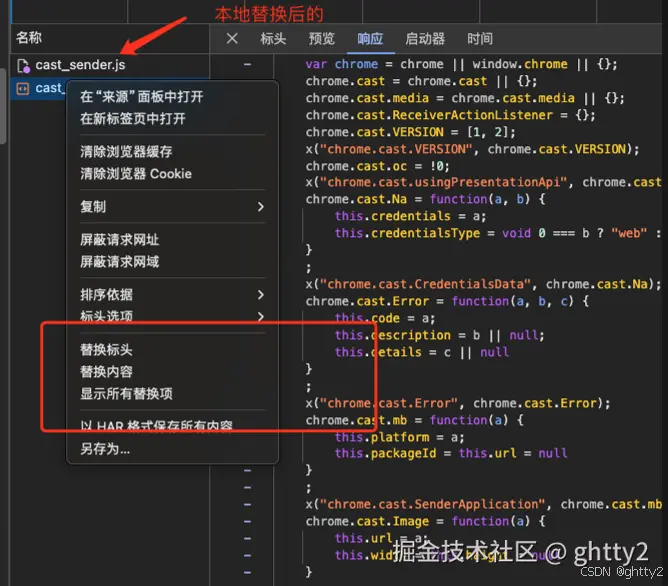The width and height of the screenshot is (668, 586).
Task: Click the 复制 submenu arrow
Action: [x=261, y=207]
